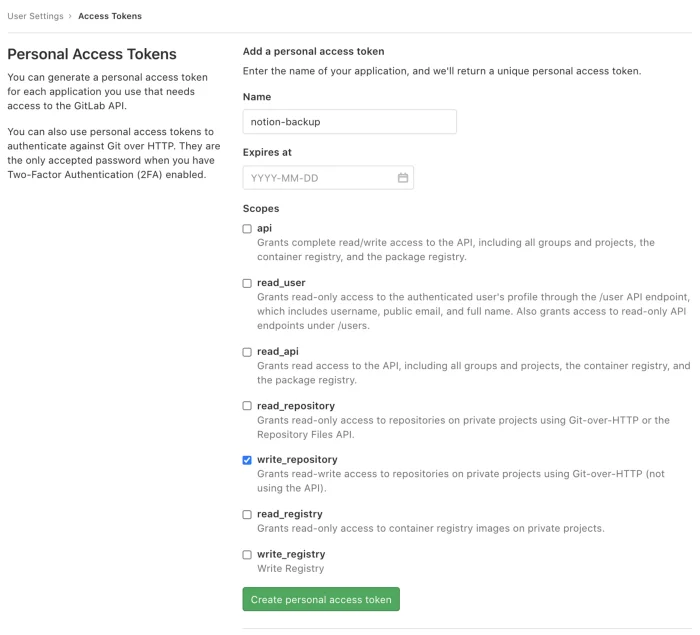This screenshot has width=700, height=635.
Task: Tick the read_user scope checkbox
Action: click(x=247, y=283)
